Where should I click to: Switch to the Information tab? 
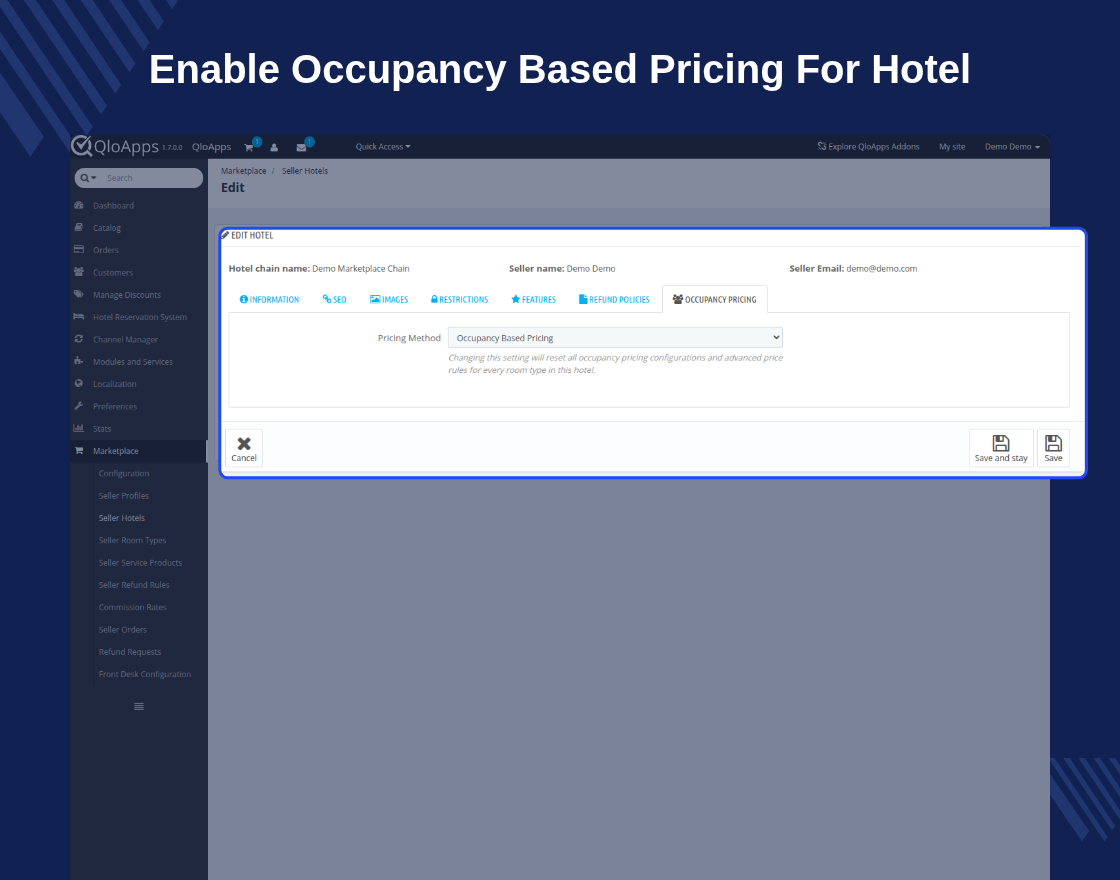pyautogui.click(x=269, y=299)
